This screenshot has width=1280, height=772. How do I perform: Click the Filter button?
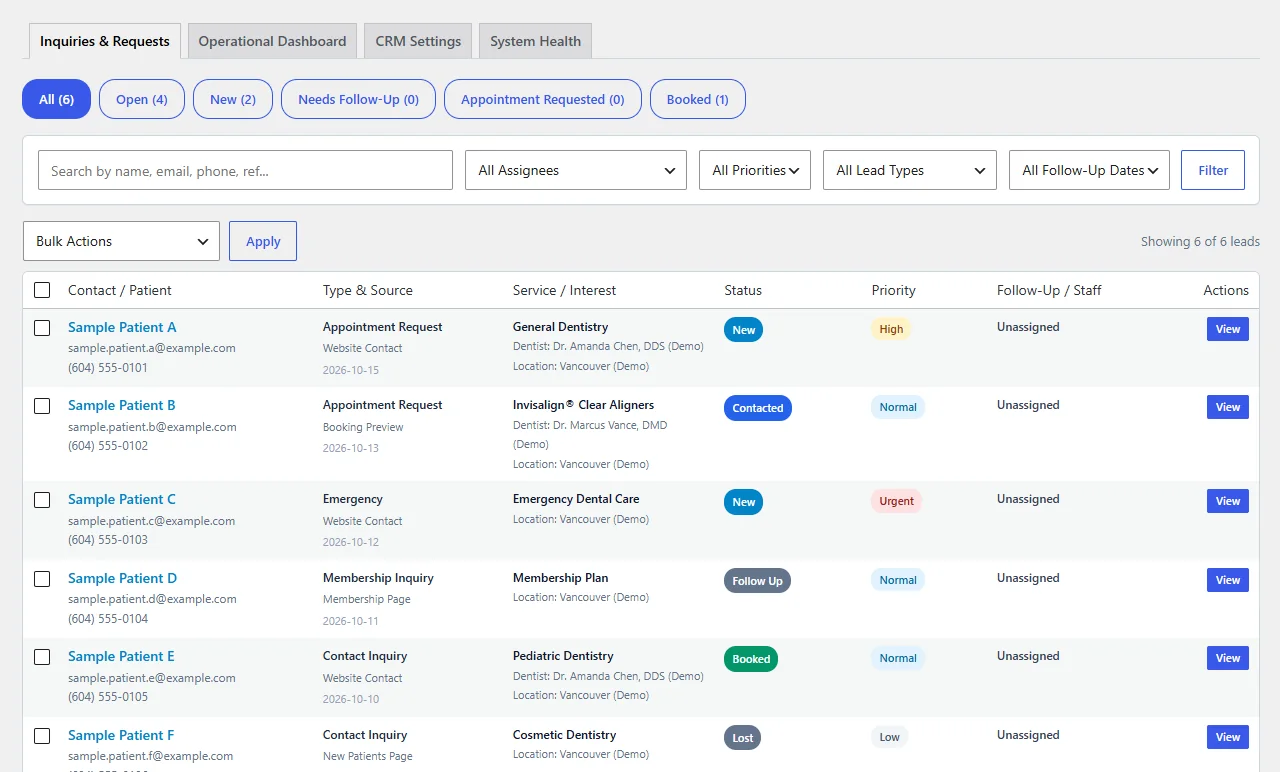click(x=1213, y=170)
